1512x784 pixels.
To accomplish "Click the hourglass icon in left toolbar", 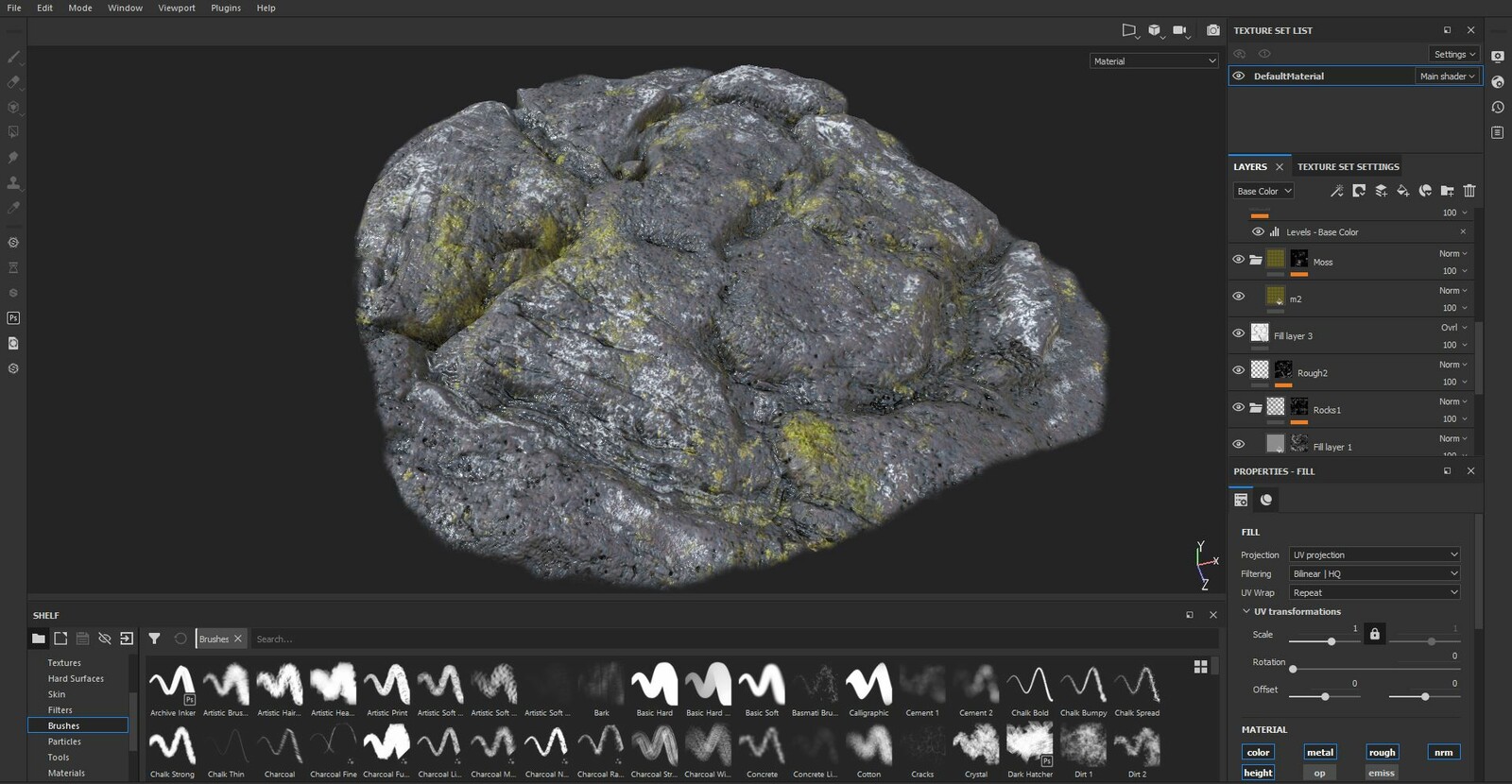I will tap(13, 268).
